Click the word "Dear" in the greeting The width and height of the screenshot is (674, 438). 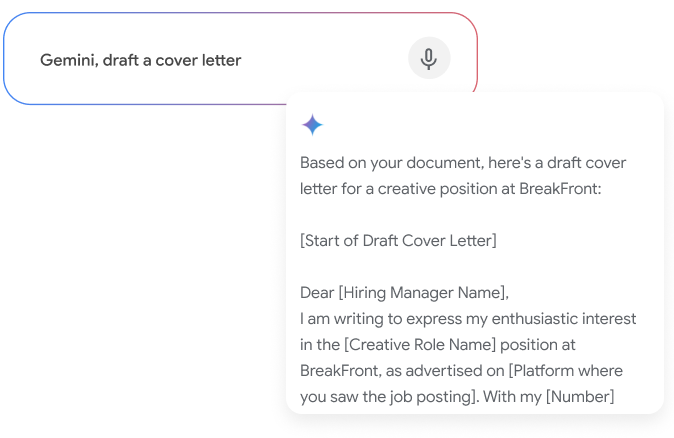point(317,293)
